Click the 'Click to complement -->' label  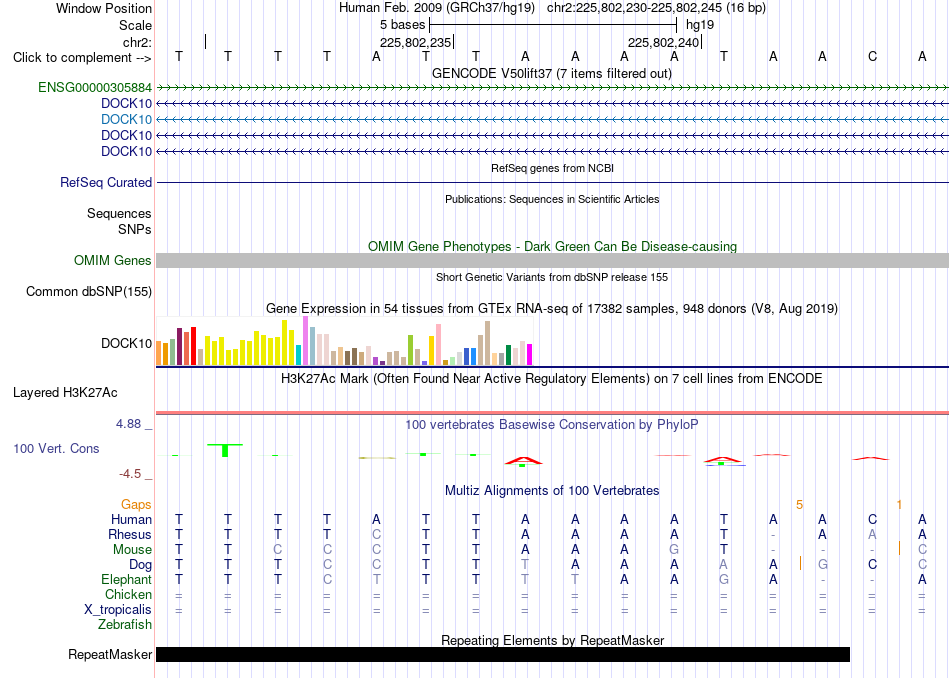pos(82,58)
